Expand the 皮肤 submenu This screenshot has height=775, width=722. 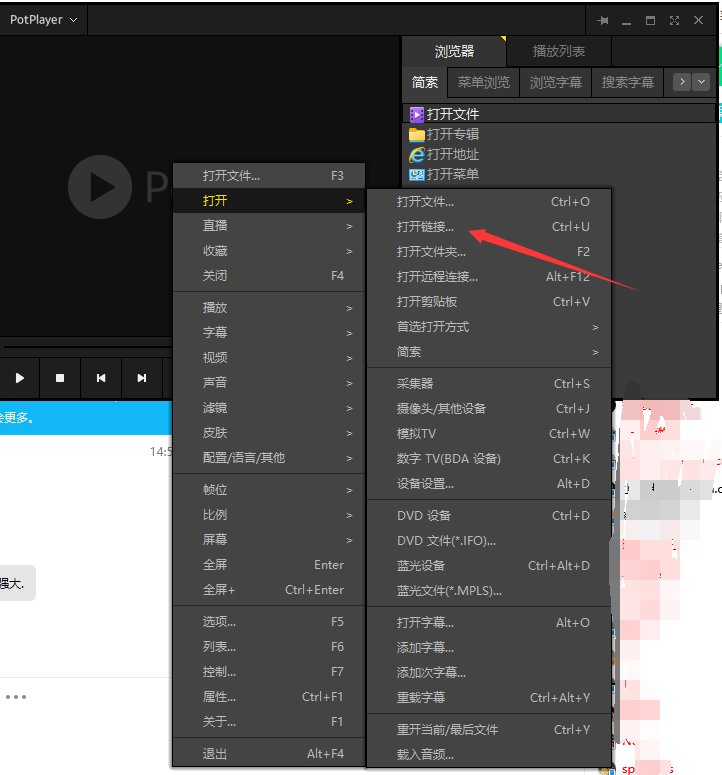click(269, 433)
